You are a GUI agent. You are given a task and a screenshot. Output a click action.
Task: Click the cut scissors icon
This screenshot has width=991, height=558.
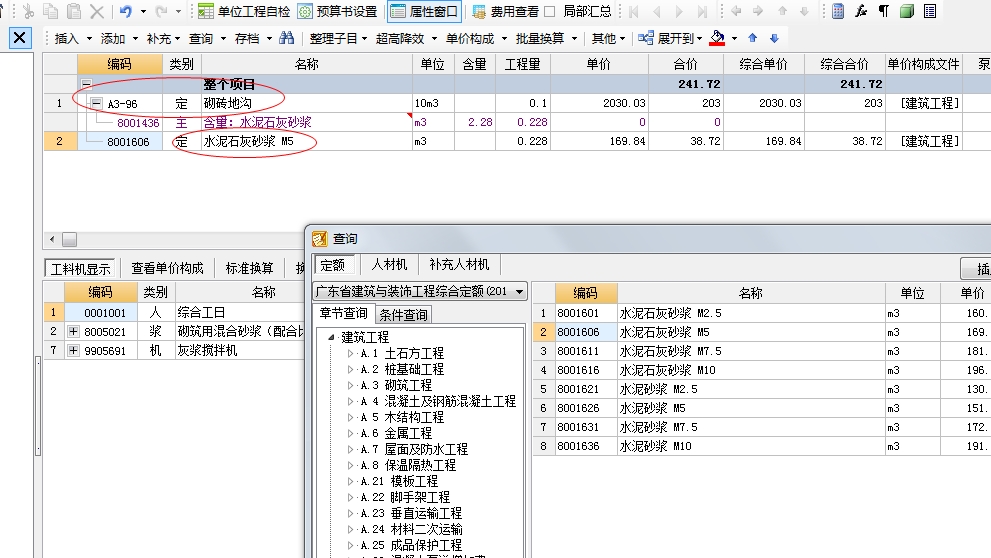pos(28,11)
